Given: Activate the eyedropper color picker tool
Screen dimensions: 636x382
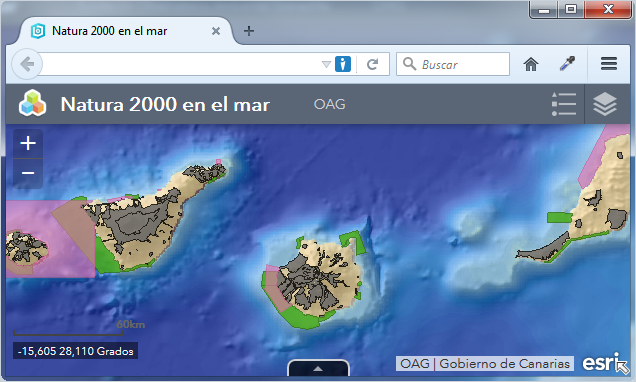Looking at the screenshot, I should [x=567, y=64].
